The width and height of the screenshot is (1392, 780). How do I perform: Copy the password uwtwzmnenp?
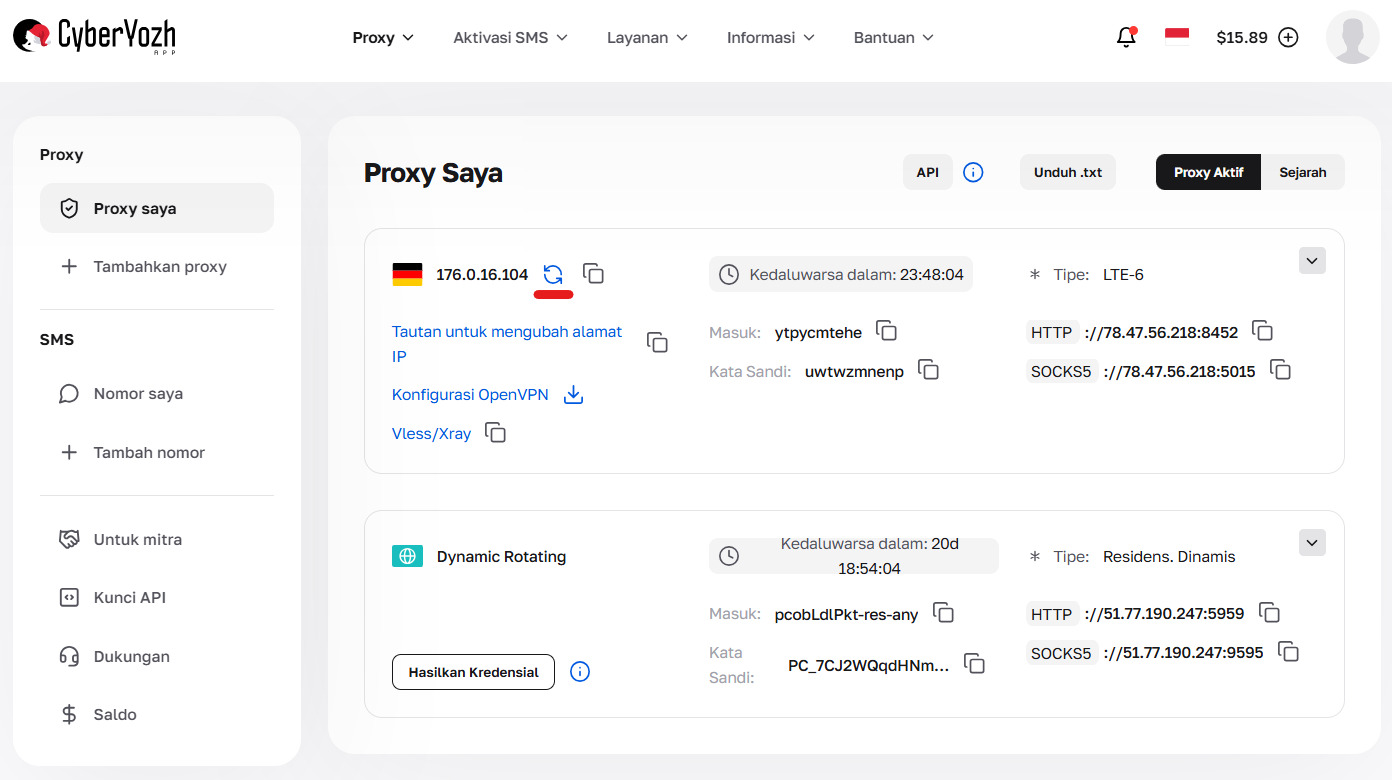pyautogui.click(x=928, y=369)
